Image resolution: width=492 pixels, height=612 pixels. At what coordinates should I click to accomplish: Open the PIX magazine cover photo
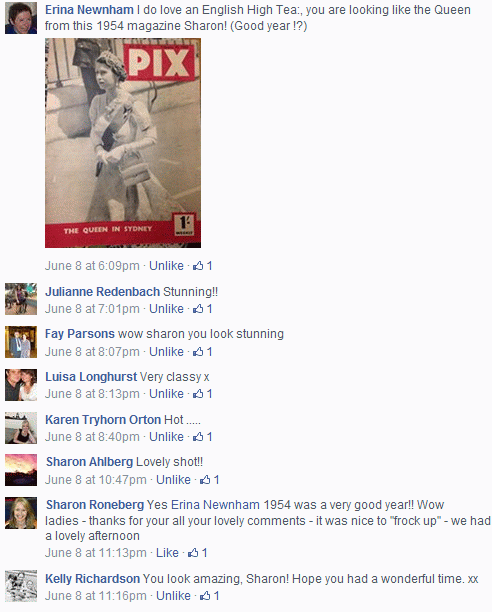[123, 143]
